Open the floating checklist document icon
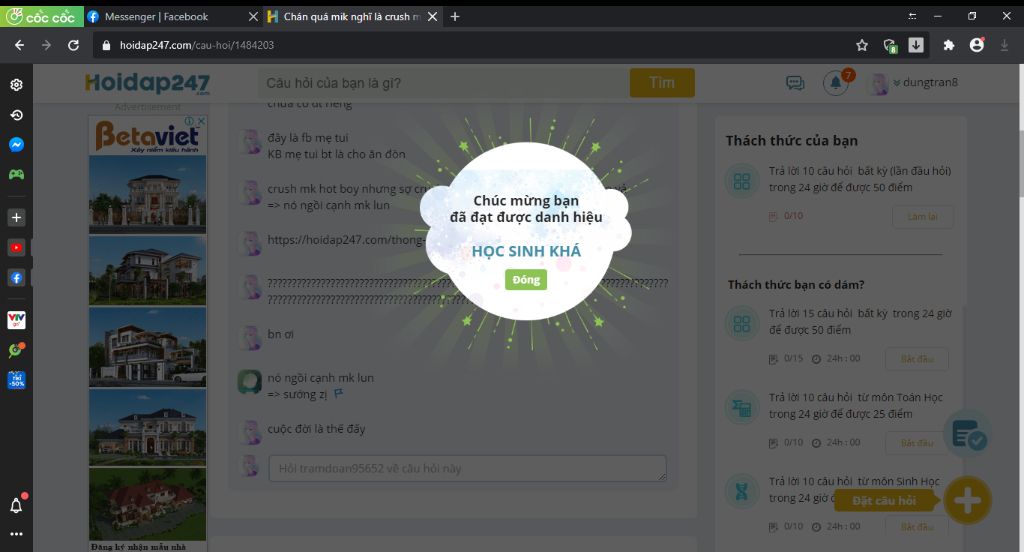This screenshot has height=552, width=1024. pyautogui.click(x=968, y=434)
